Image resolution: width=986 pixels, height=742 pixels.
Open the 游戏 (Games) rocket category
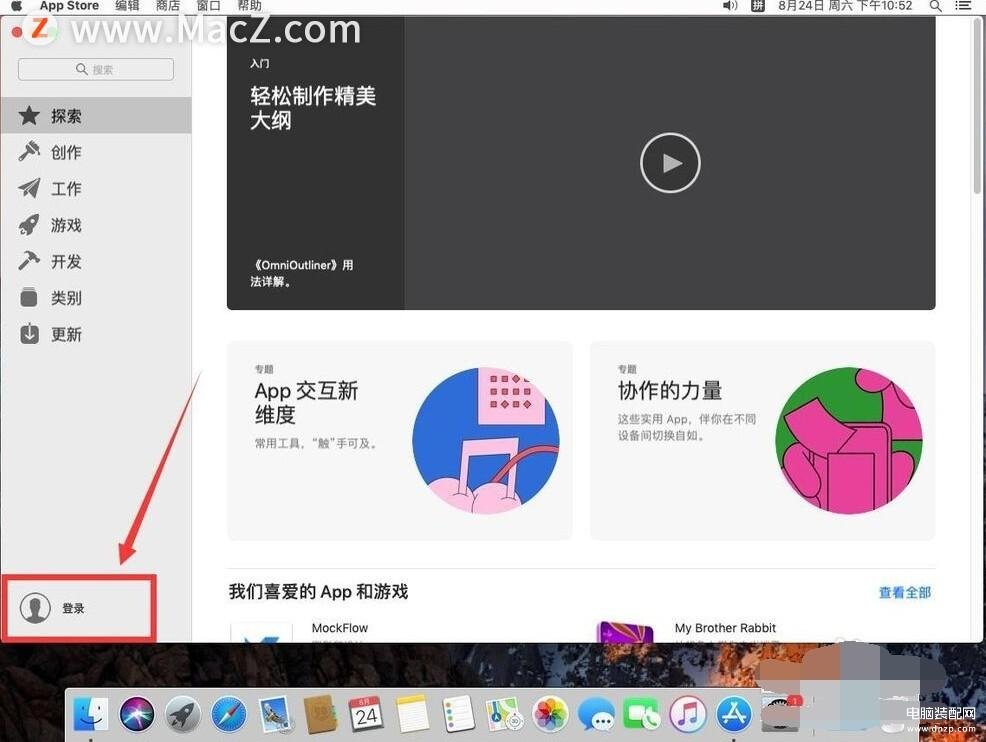pyautogui.click(x=66, y=225)
